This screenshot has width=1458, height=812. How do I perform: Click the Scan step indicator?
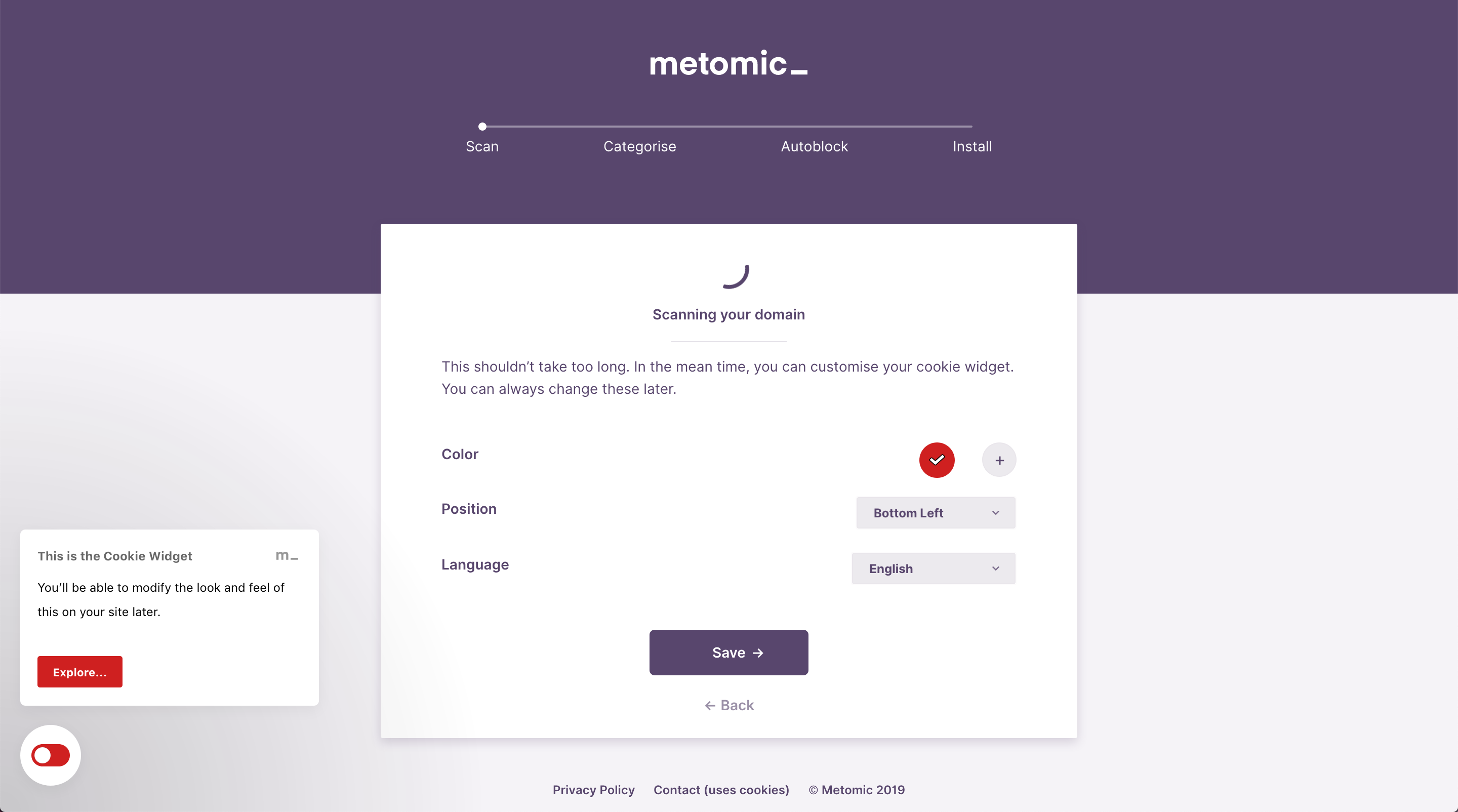482,124
